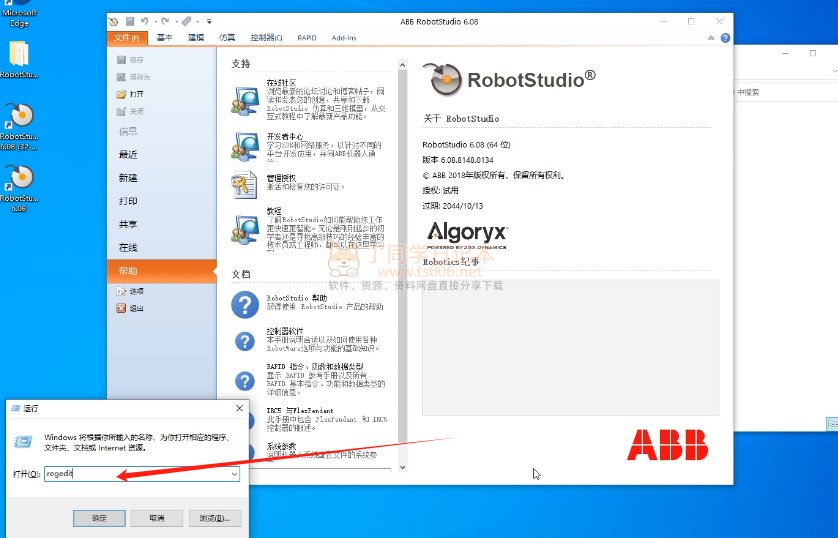Click the 开发者中心 developer center icon
The height and width of the screenshot is (538, 838).
click(244, 146)
